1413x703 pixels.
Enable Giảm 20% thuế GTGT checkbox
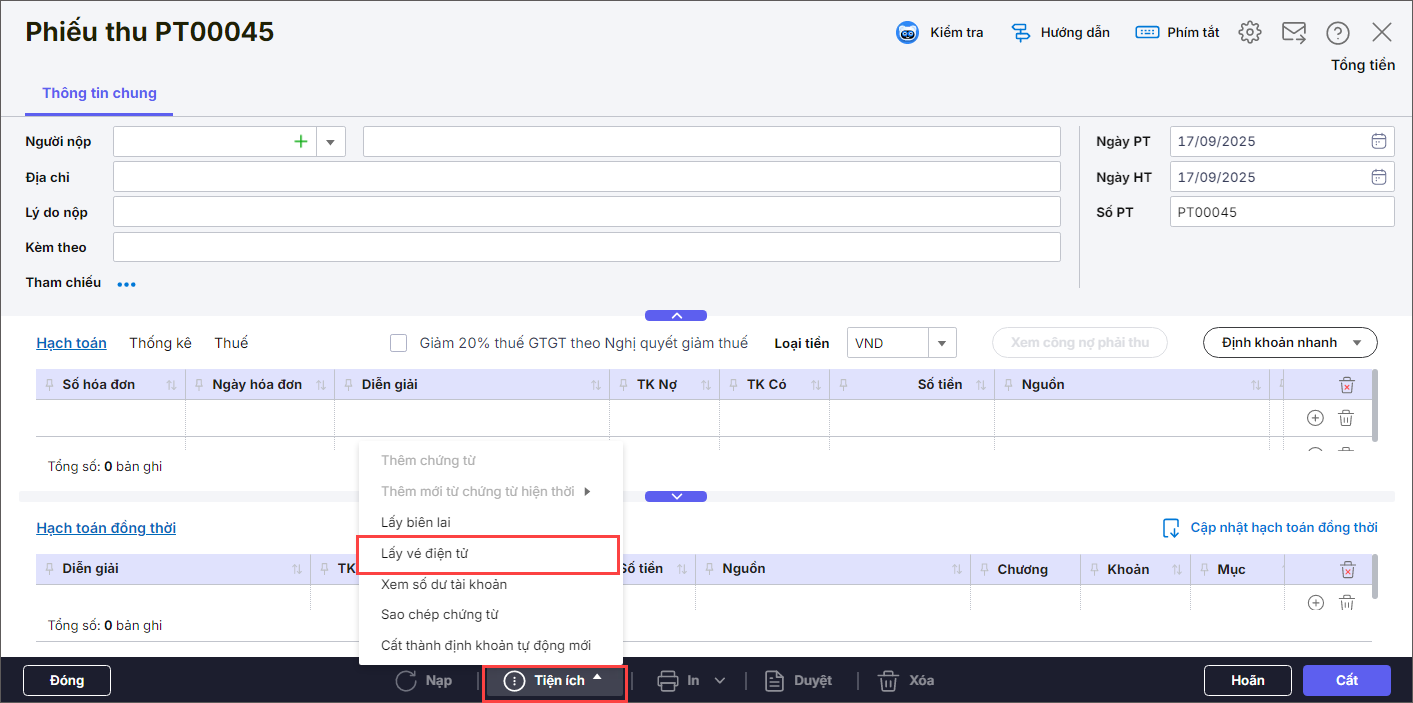399,343
